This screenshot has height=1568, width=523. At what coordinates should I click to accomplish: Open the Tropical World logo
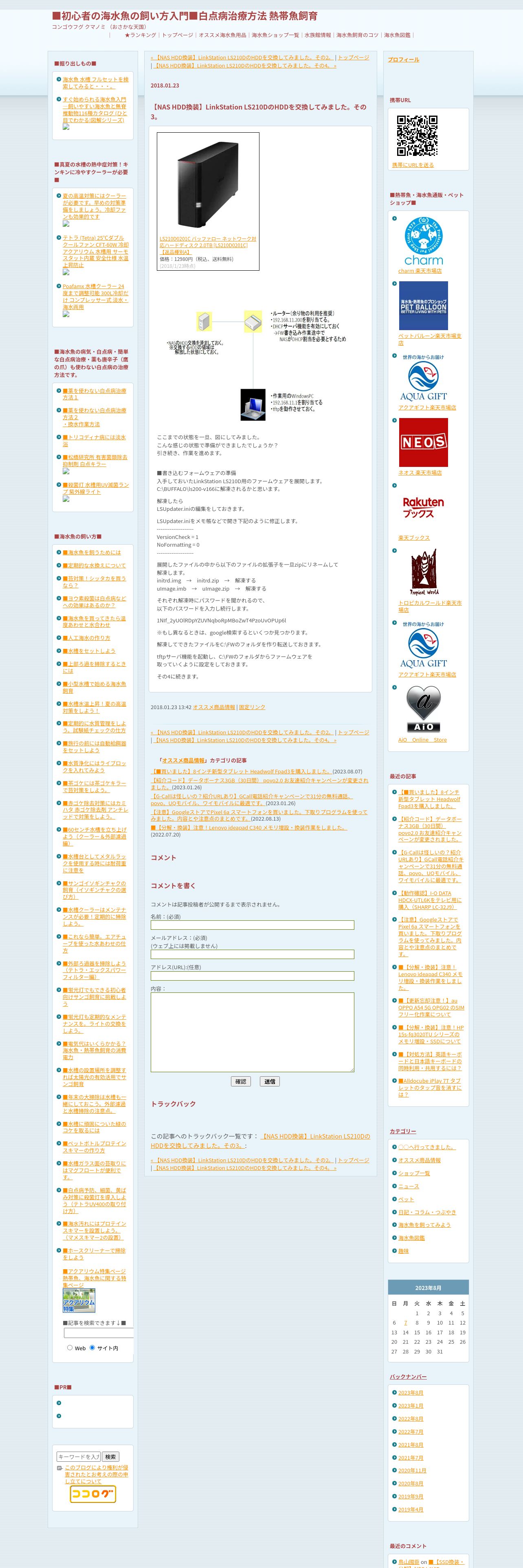point(423,573)
